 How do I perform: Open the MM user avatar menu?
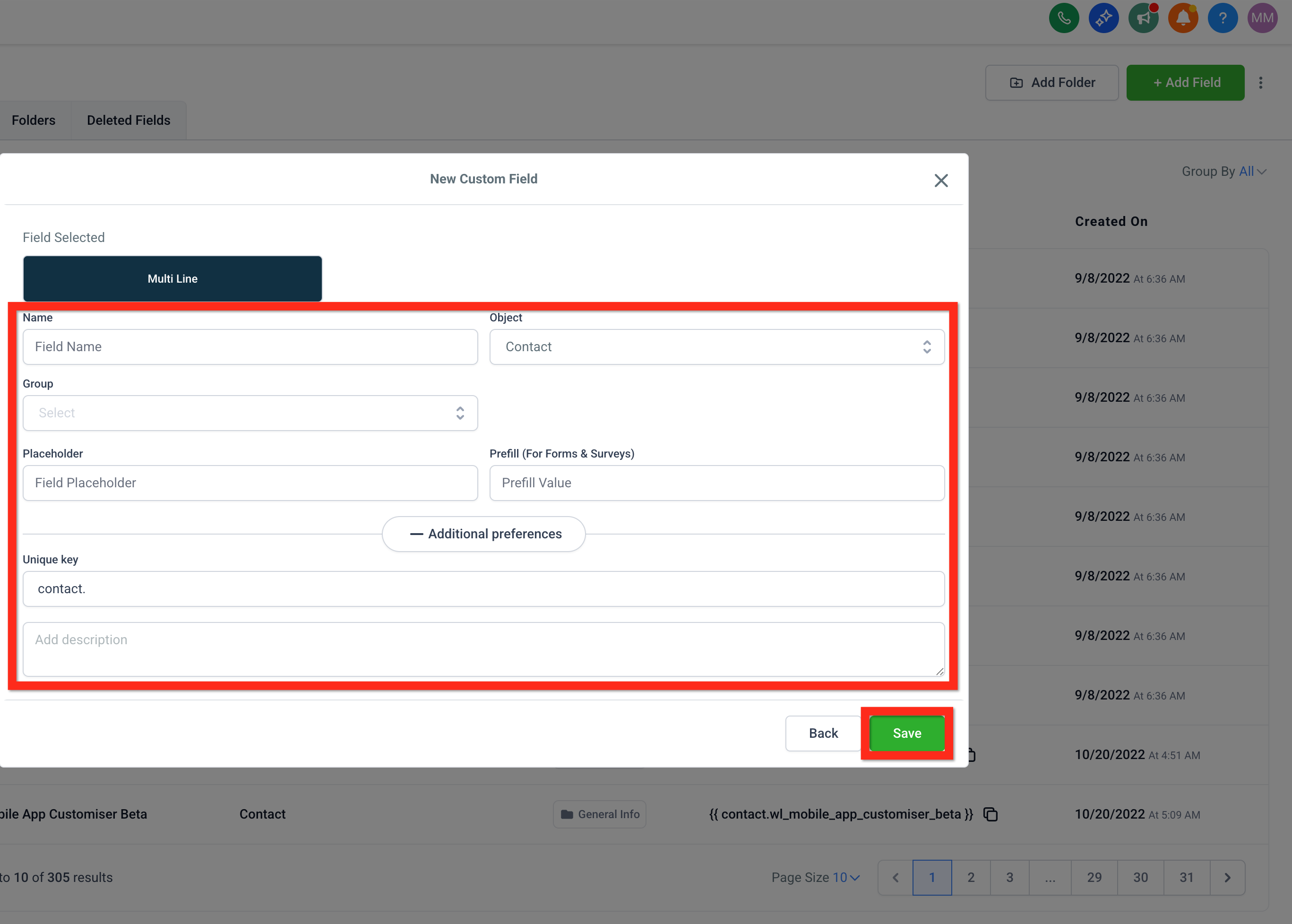(x=1262, y=18)
